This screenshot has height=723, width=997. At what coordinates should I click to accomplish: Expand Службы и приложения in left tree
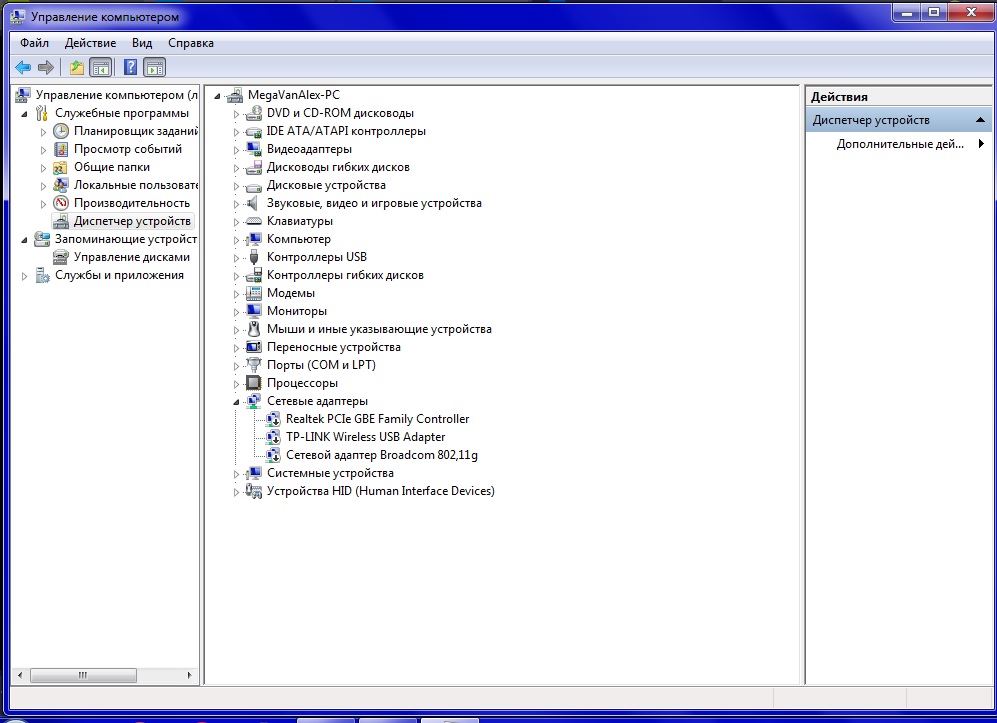(x=25, y=275)
